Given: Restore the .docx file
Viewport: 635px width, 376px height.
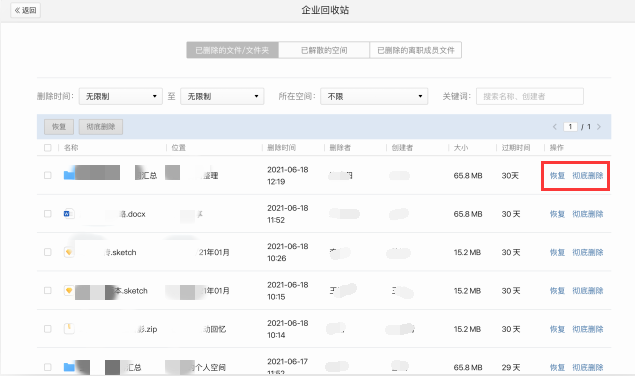Looking at the screenshot, I should pos(557,214).
